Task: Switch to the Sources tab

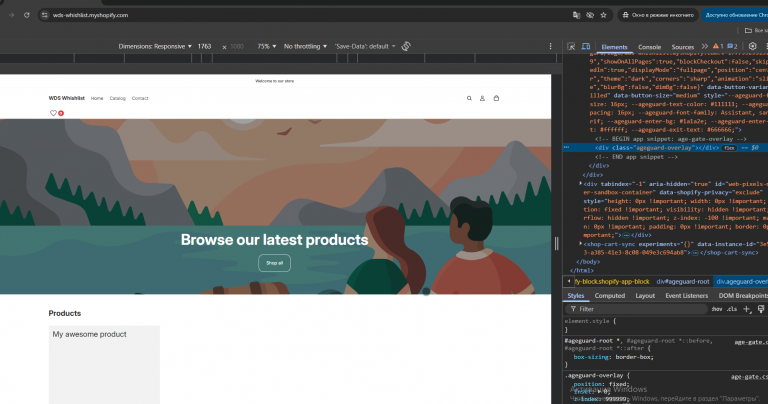Action: 683,47
